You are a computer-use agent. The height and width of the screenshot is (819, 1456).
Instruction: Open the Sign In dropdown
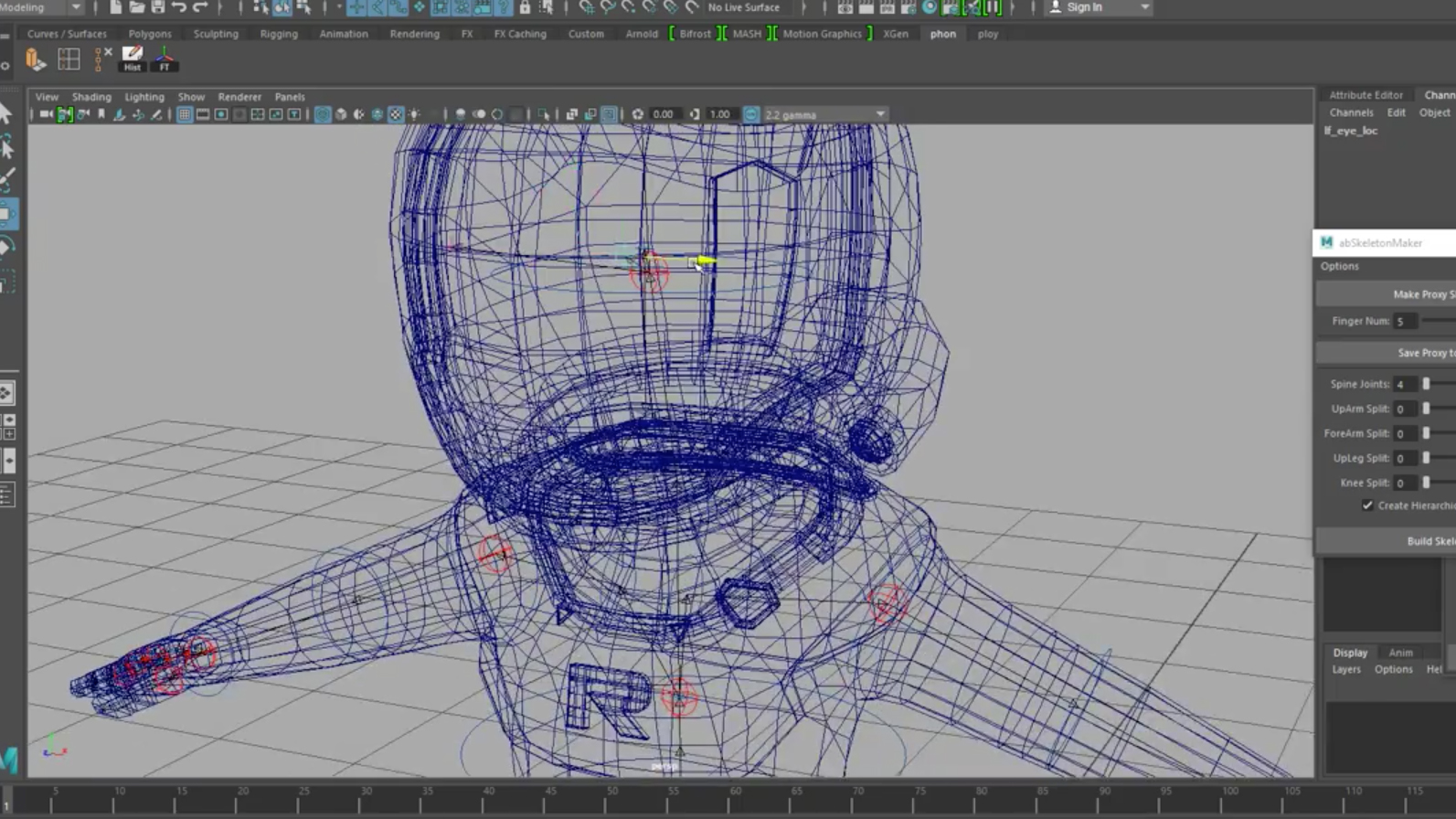1144,7
